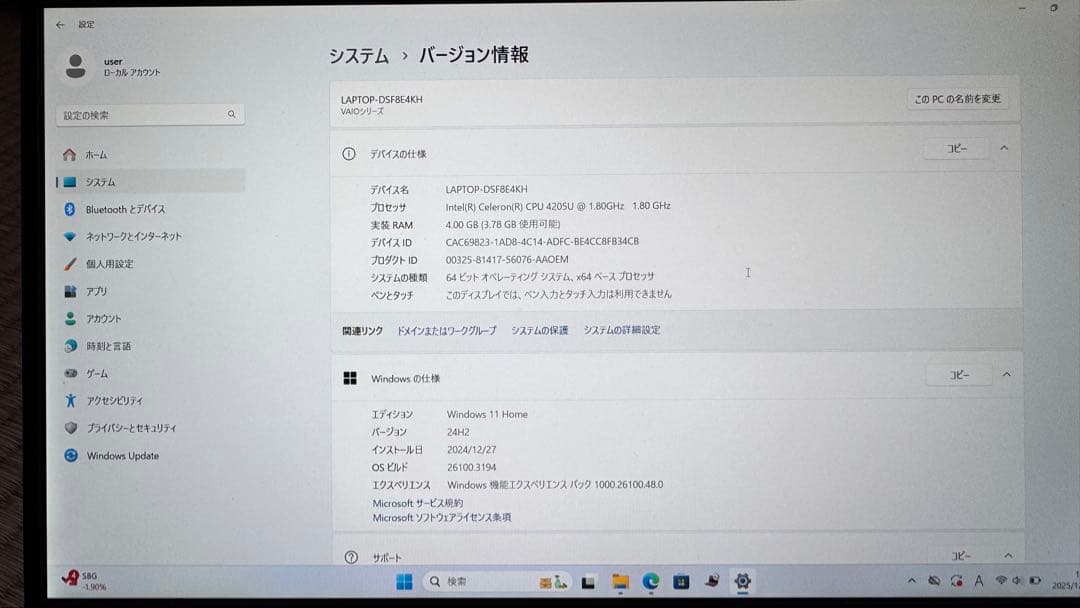This screenshot has height=608, width=1080.
Task: Open システムの詳細設定 link
Action: click(622, 330)
